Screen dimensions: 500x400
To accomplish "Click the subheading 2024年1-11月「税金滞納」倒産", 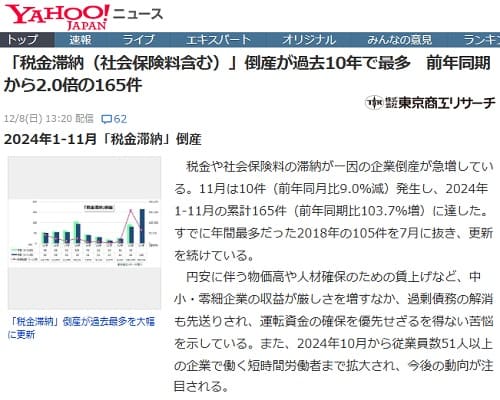I will point(103,139).
